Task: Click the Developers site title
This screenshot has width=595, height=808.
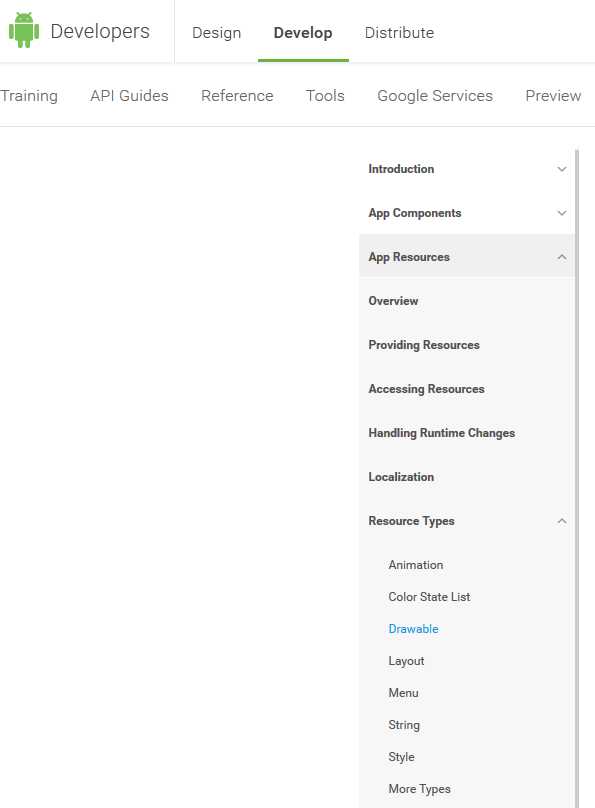Action: click(100, 31)
